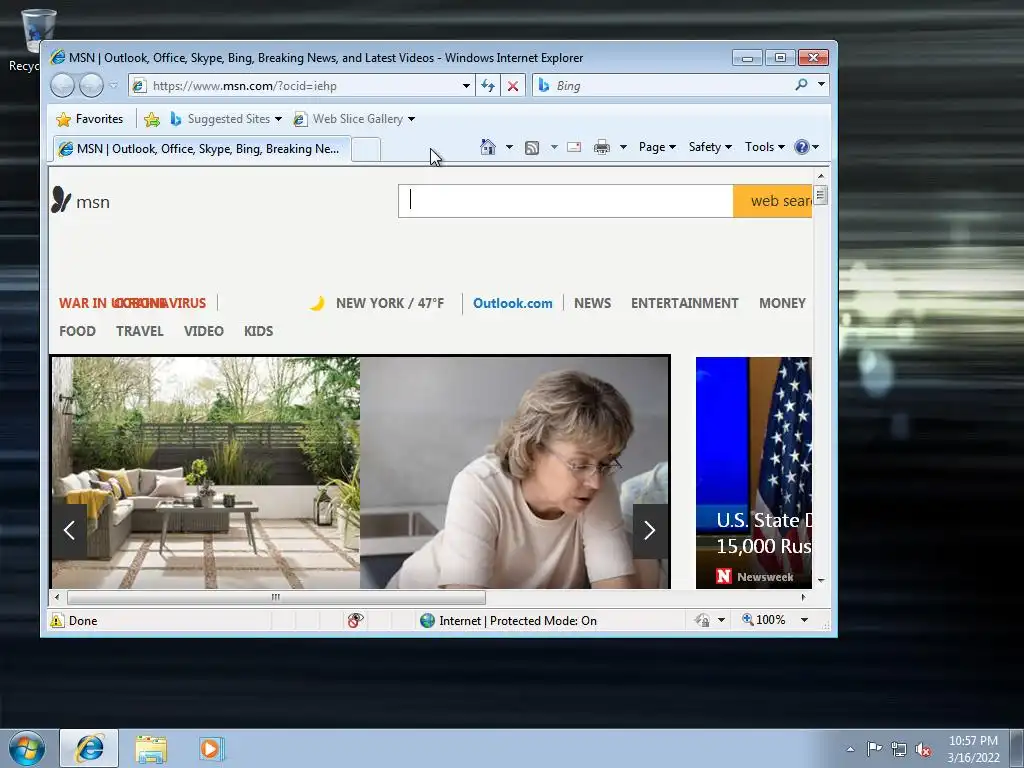The width and height of the screenshot is (1024, 768).
Task: Select the MSN browser tab
Action: click(x=202, y=149)
